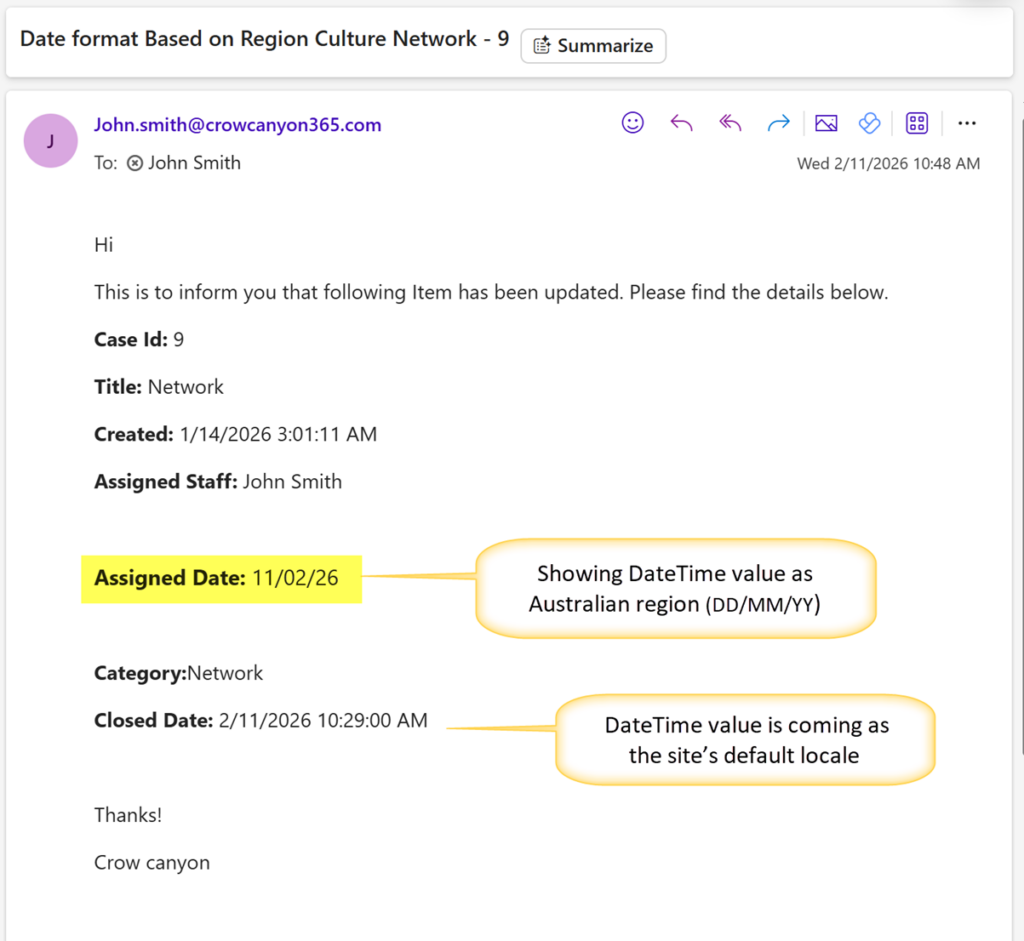Click the highlighted Assigned Date field
The height and width of the screenshot is (941, 1024).
(x=220, y=578)
